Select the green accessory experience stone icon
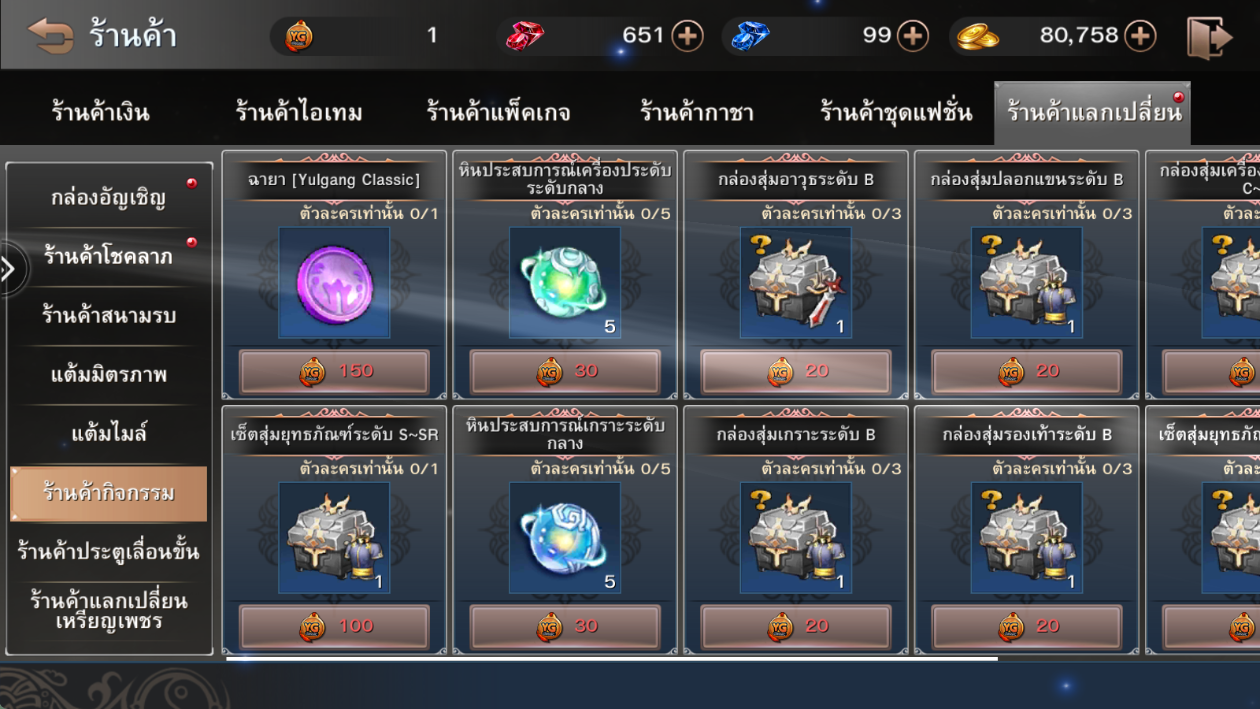The image size is (1260, 709). [x=565, y=283]
